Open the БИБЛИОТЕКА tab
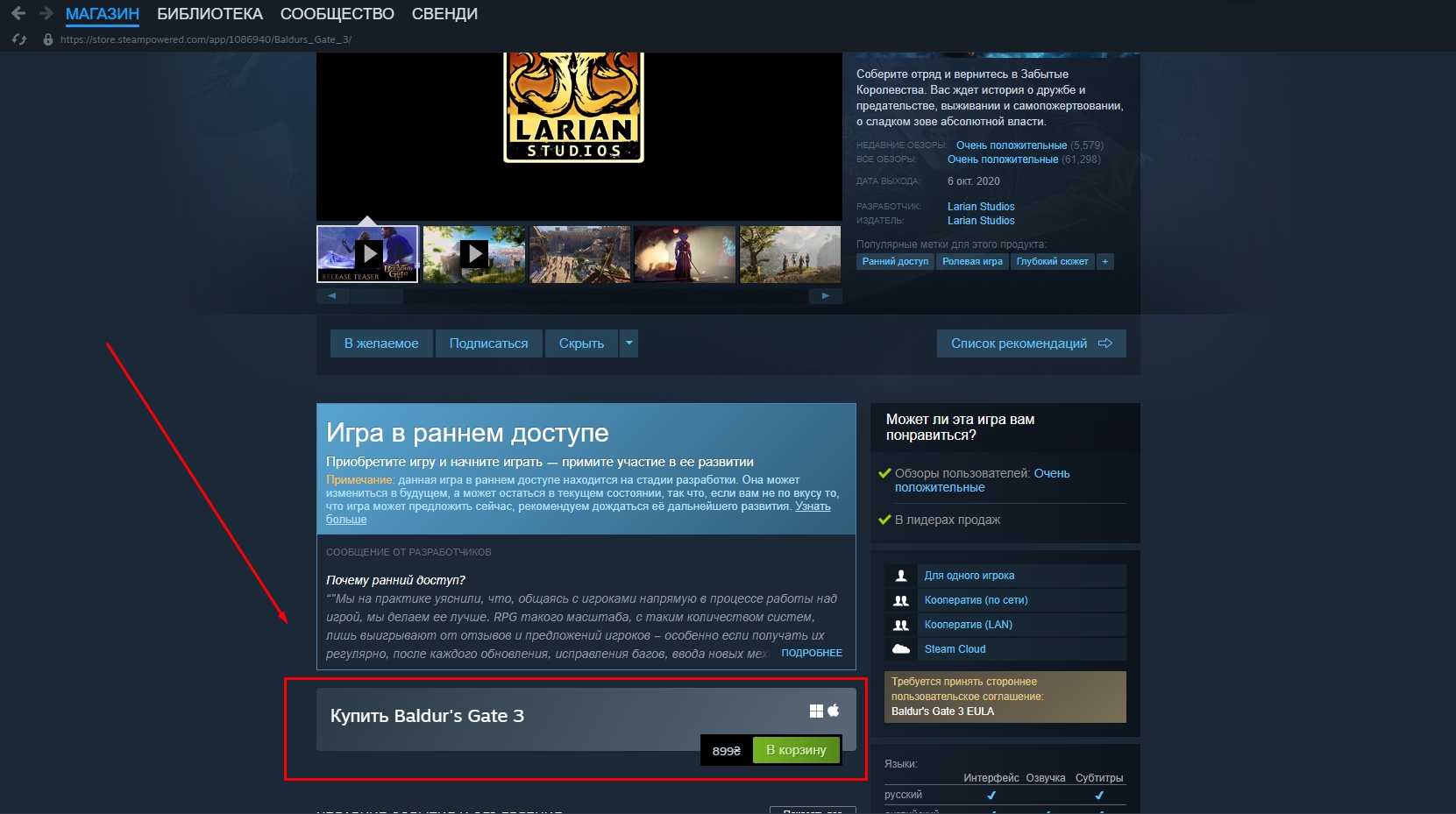 210,14
